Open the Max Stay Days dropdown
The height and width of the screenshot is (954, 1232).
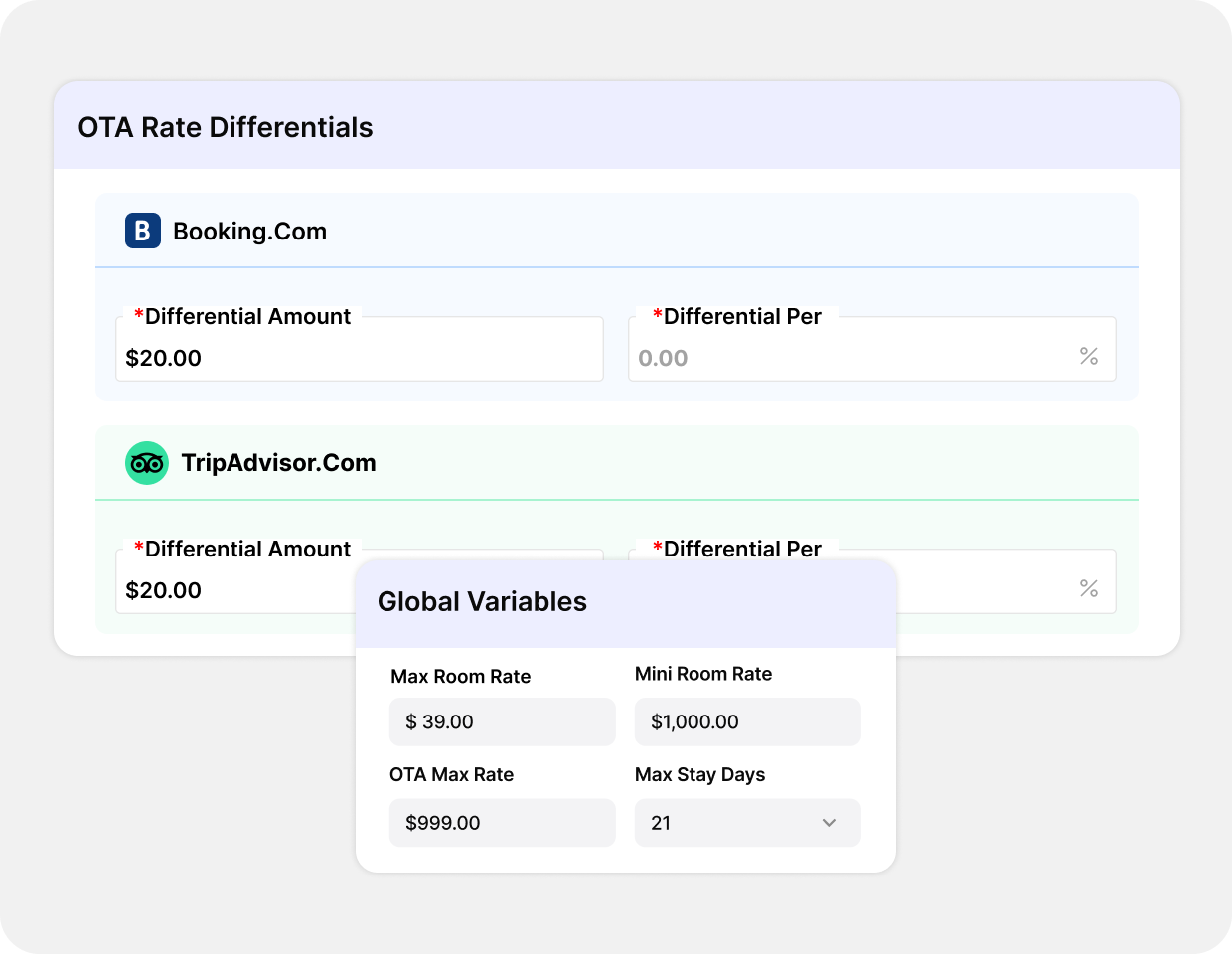[x=748, y=823]
